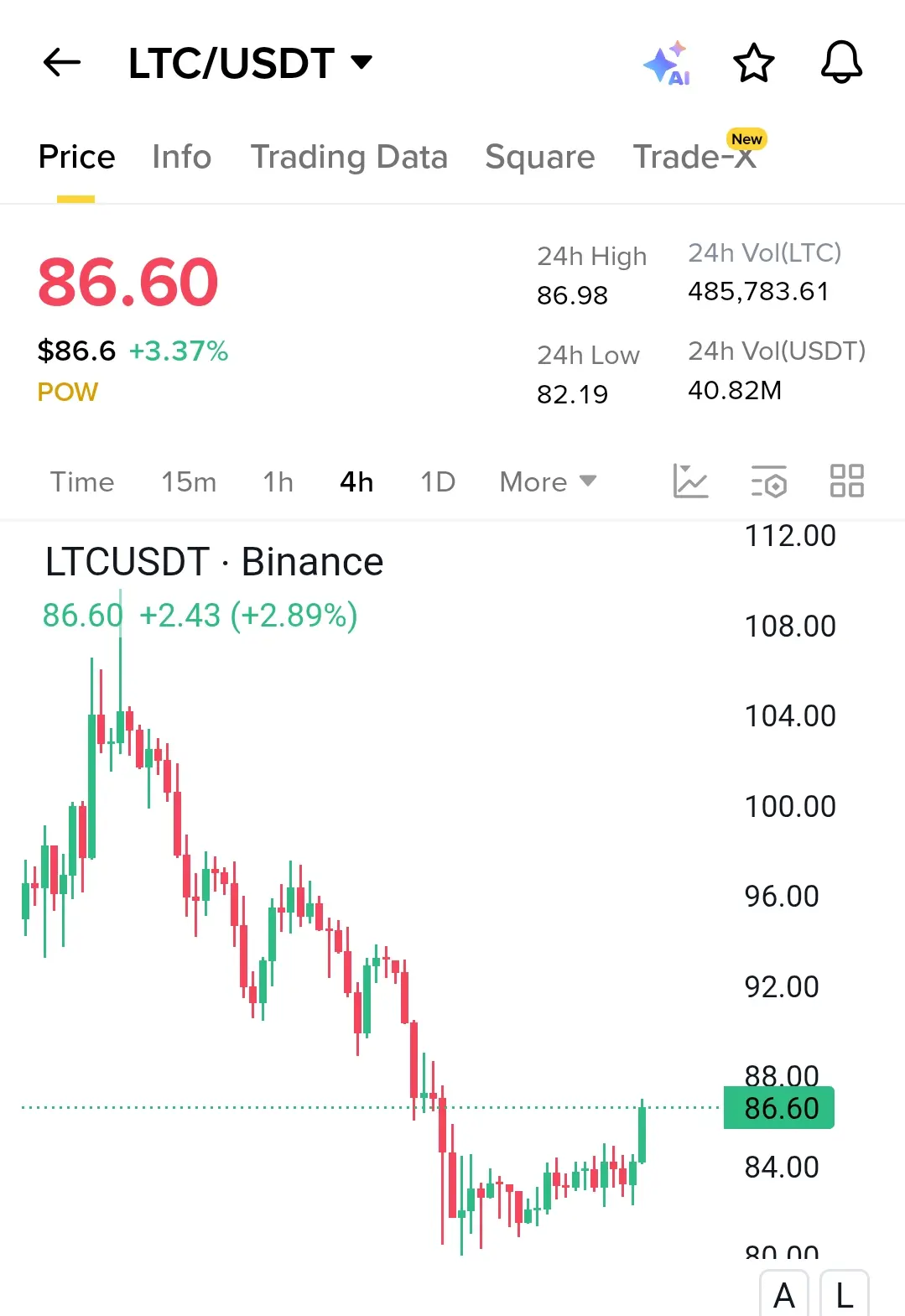Tap the large red 86.60 price
This screenshot has height=1316, width=905.
click(128, 282)
